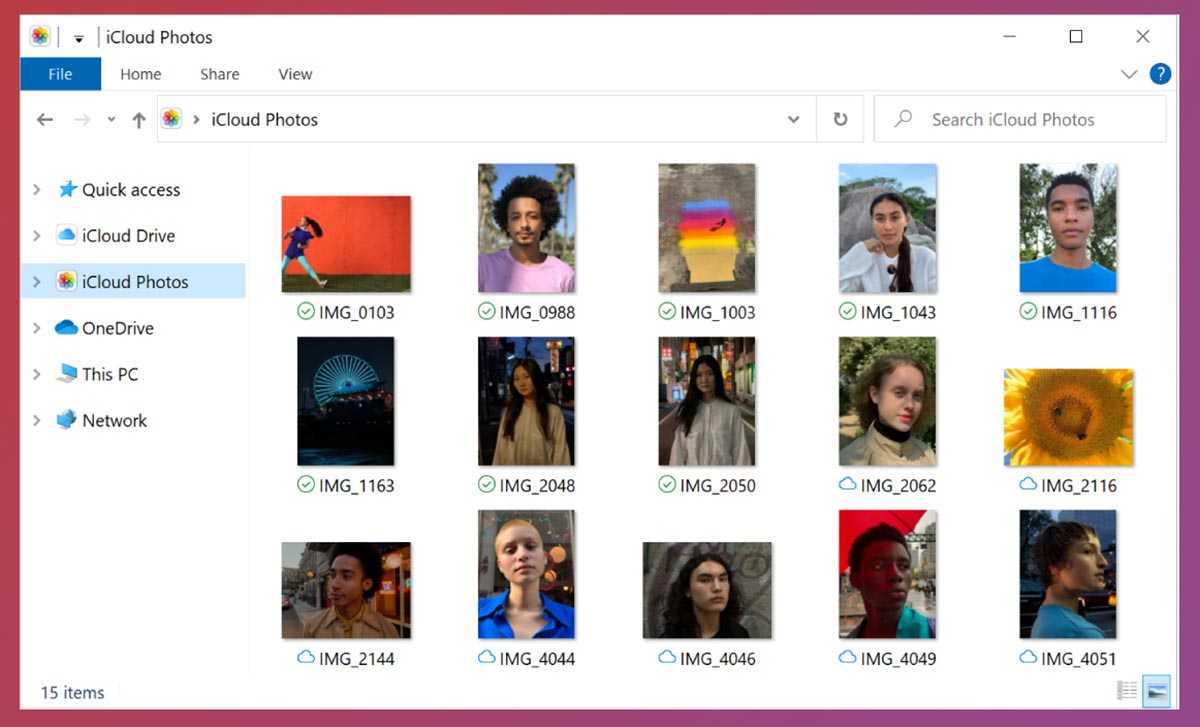1200x727 pixels.
Task: Open the recent locations dropdown arrow
Action: [x=111, y=120]
